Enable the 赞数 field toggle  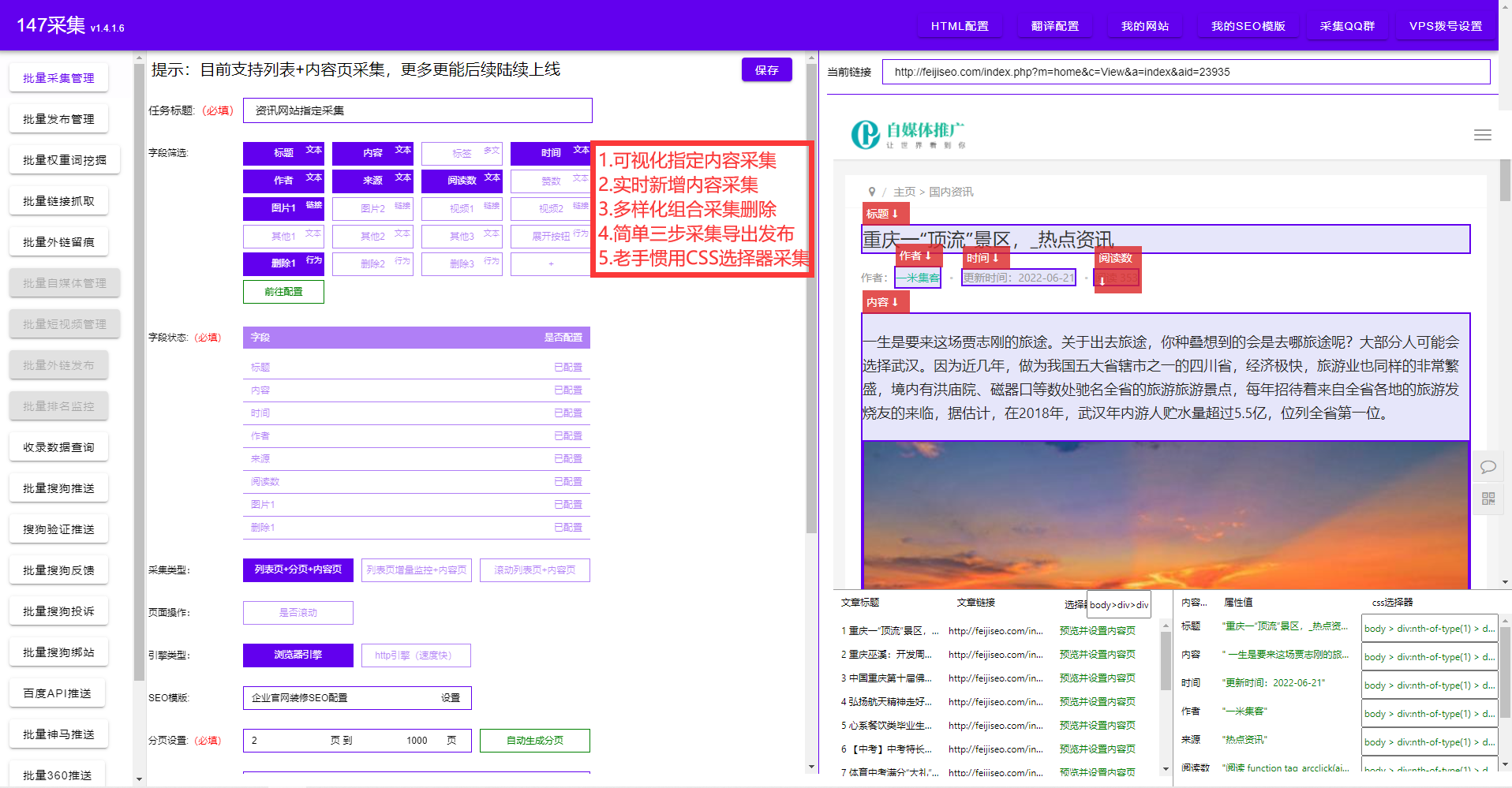tap(551, 181)
